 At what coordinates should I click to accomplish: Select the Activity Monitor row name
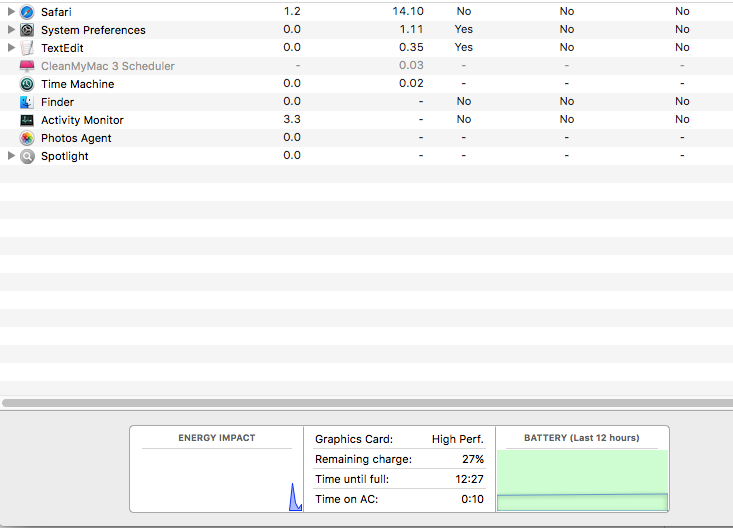82,120
